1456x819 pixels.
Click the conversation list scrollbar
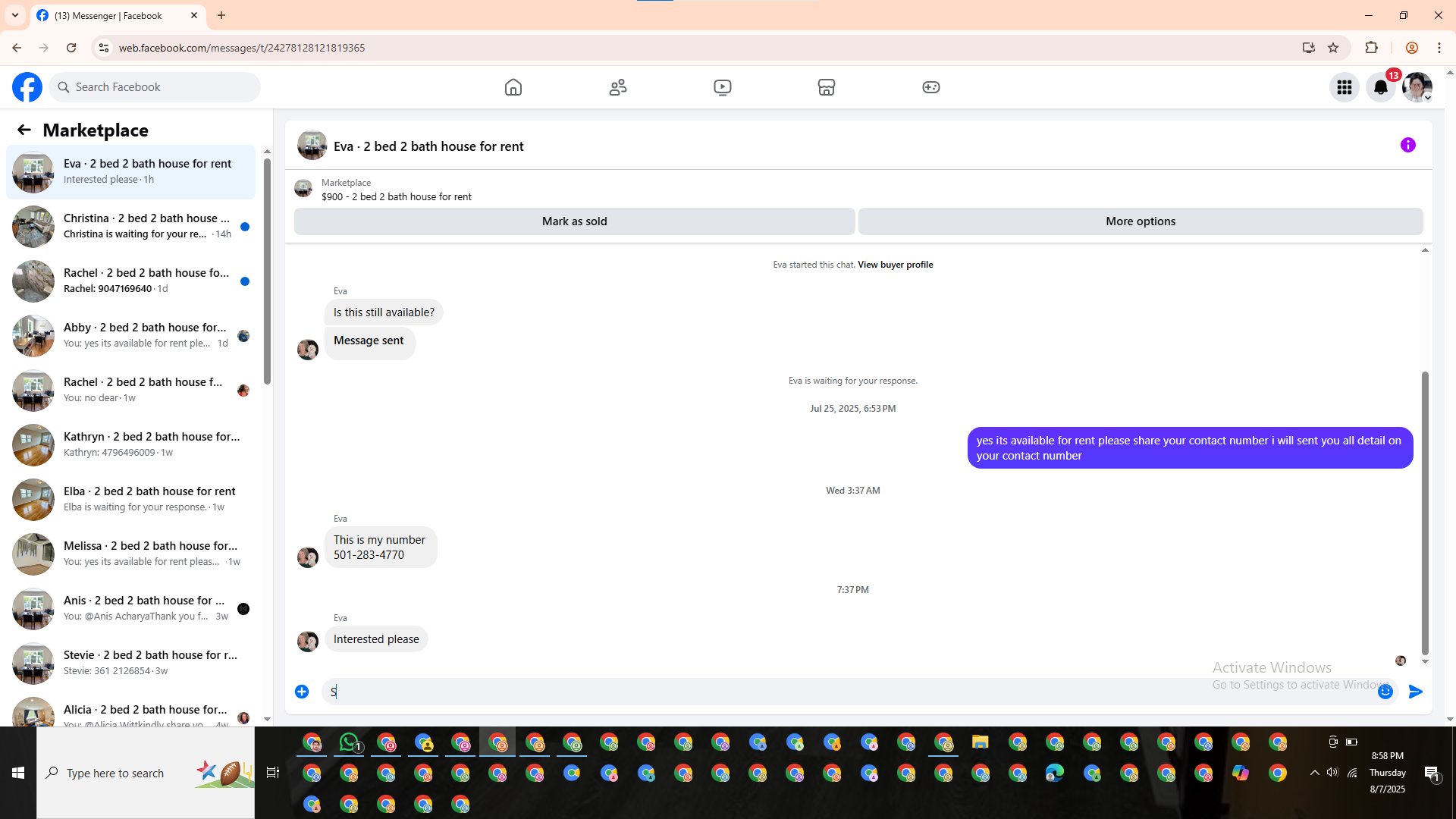[267, 271]
